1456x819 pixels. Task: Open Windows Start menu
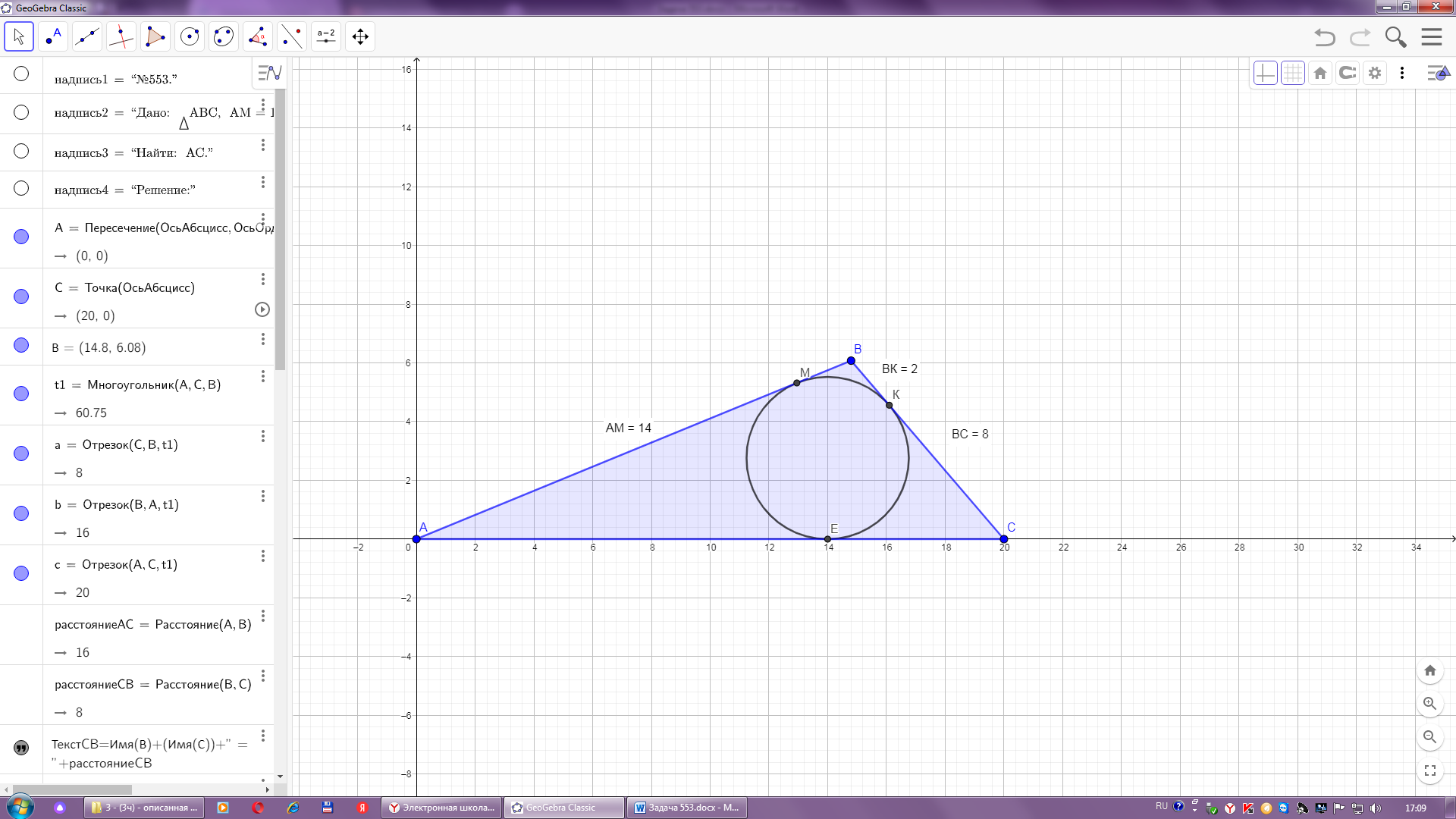[x=20, y=807]
